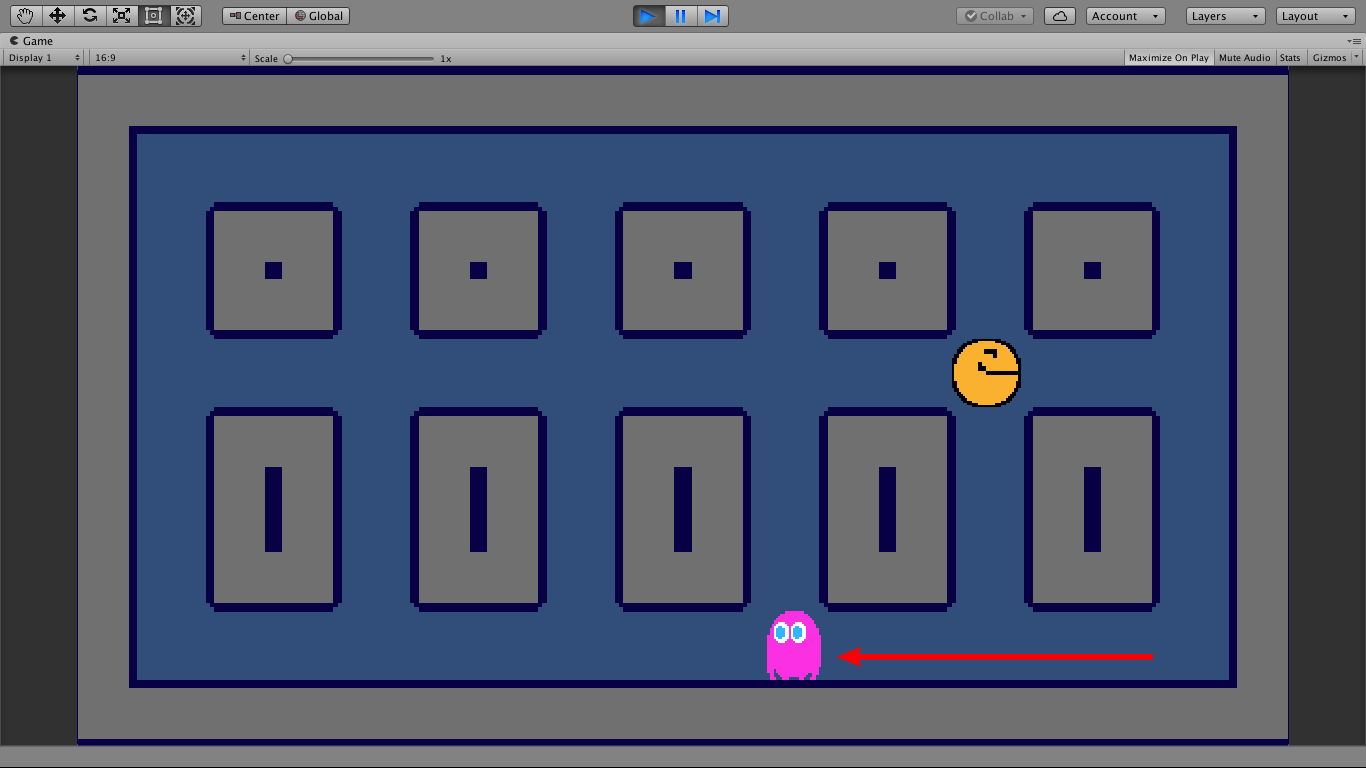Toggle Mute Audio

[x=1245, y=58]
